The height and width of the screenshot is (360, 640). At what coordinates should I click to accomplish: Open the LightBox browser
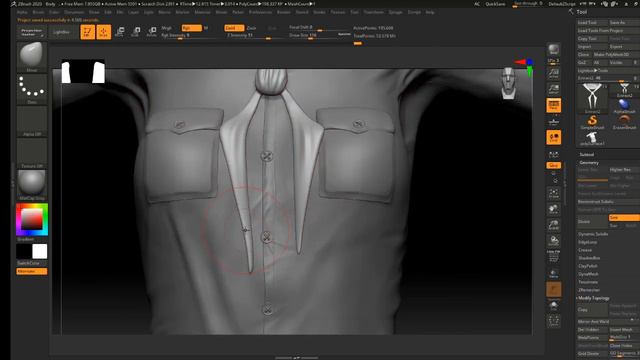click(62, 32)
